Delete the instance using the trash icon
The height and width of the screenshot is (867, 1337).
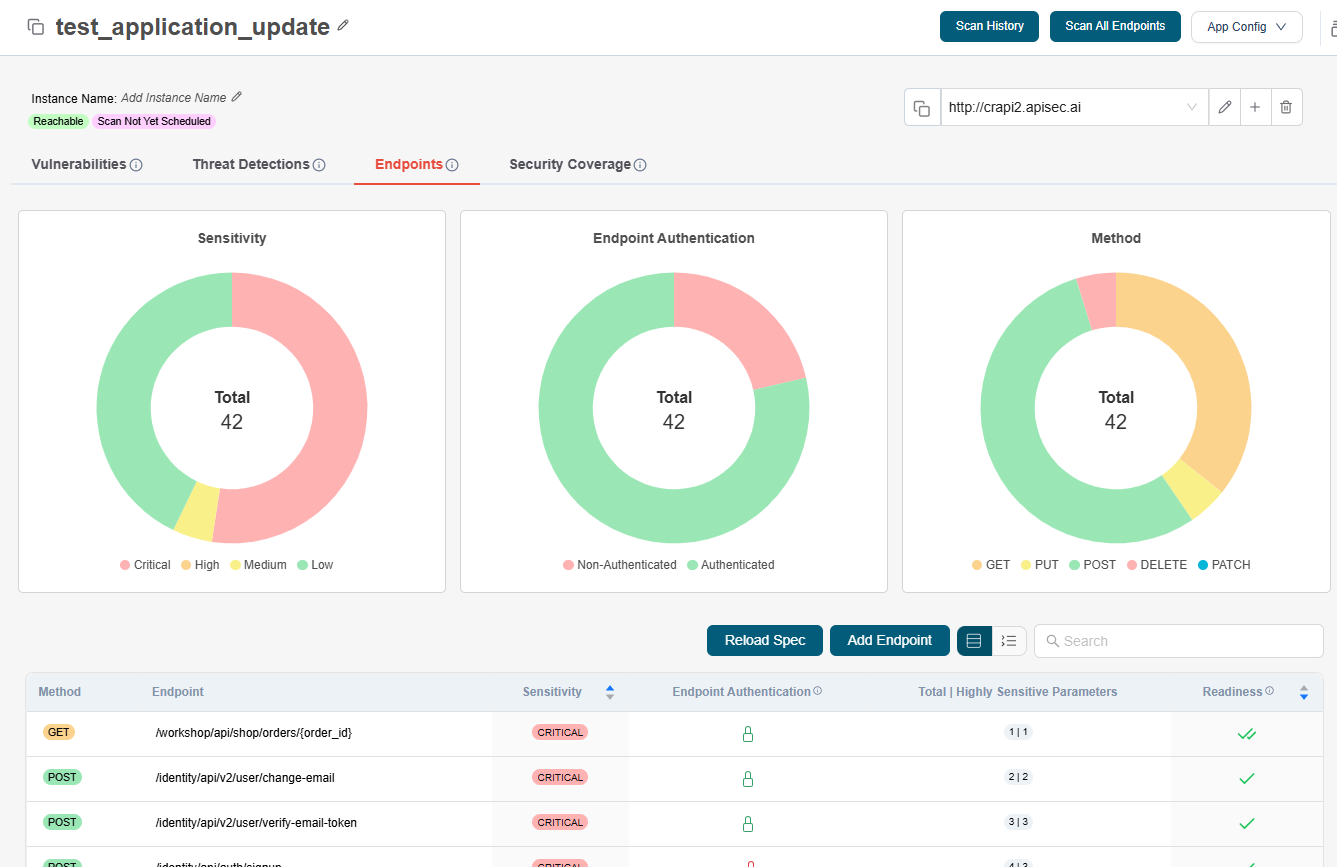pyautogui.click(x=1286, y=108)
